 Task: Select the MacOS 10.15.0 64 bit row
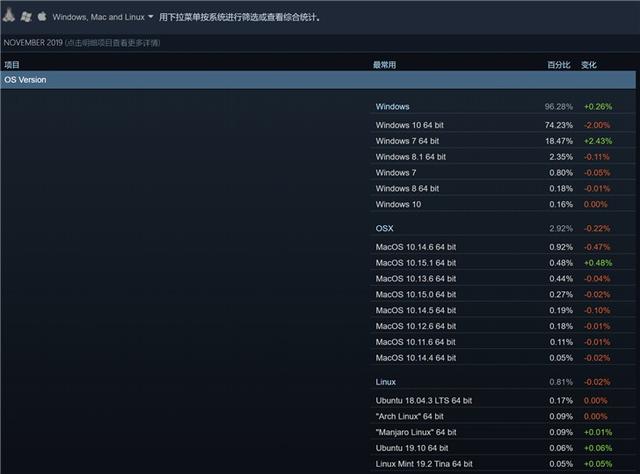point(503,294)
